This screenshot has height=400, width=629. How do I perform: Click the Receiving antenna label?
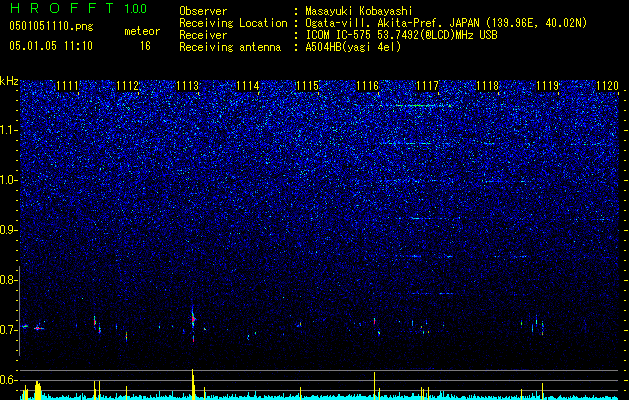[x=230, y=47]
